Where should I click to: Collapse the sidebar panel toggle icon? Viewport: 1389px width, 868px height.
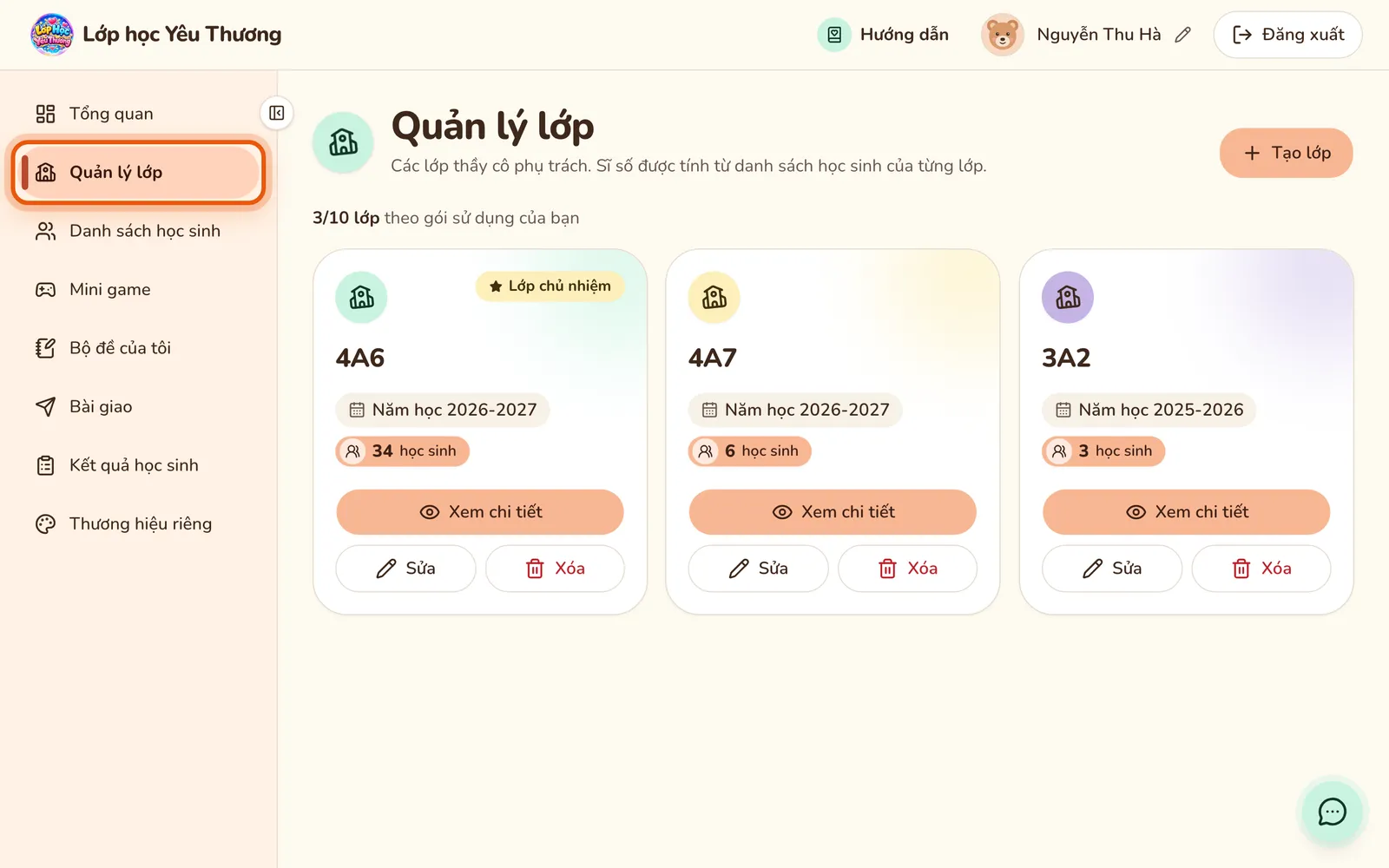click(277, 113)
